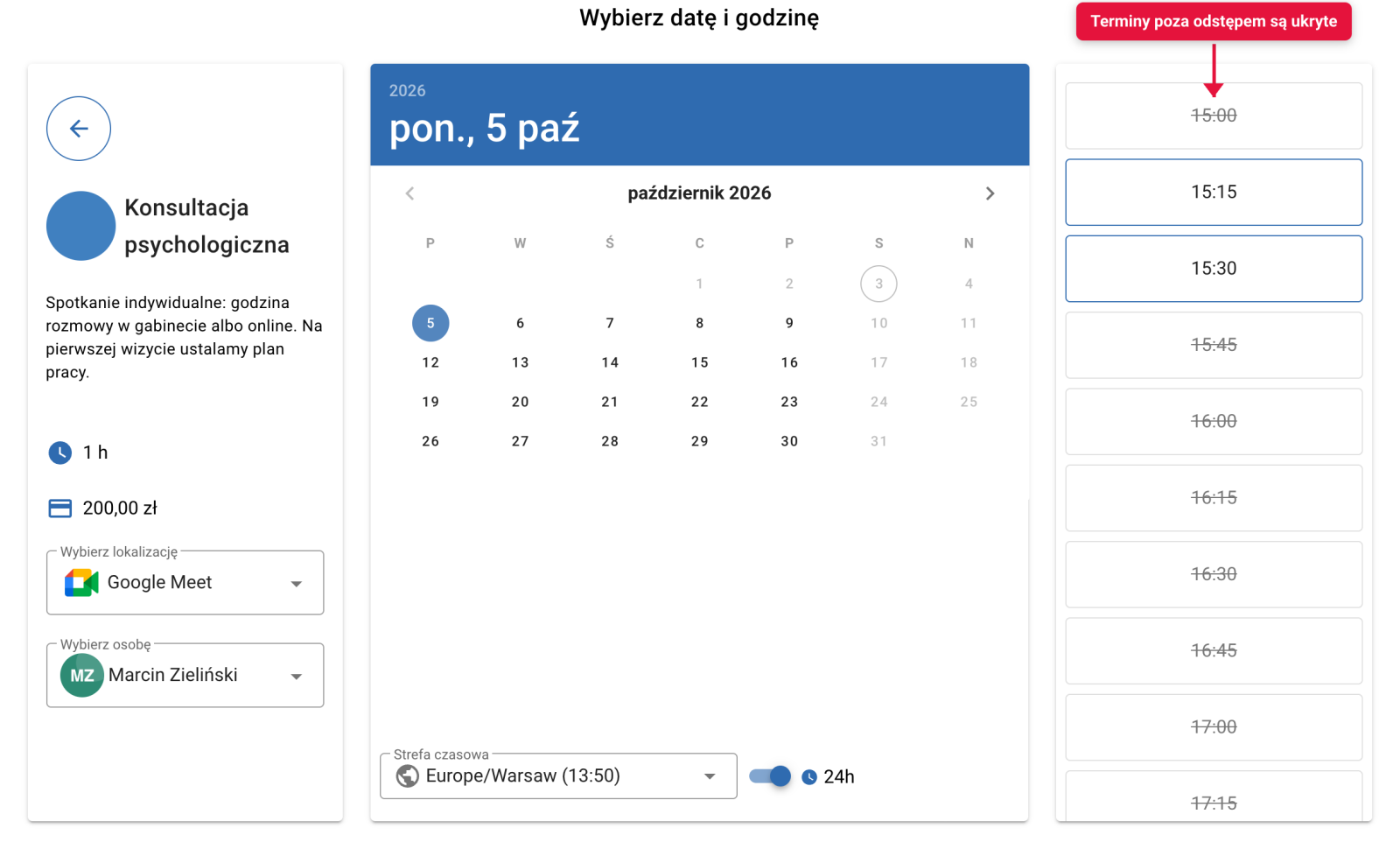
Task: Click the blue service avatar circle
Action: (x=80, y=226)
